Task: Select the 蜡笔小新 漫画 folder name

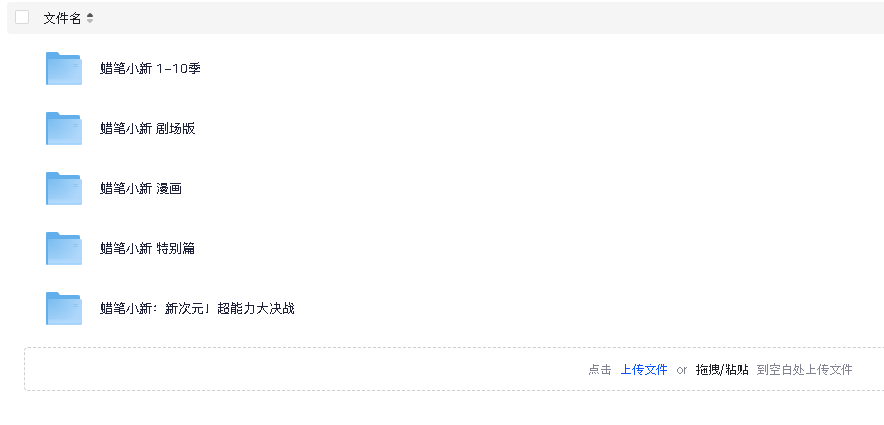Action: pos(141,189)
